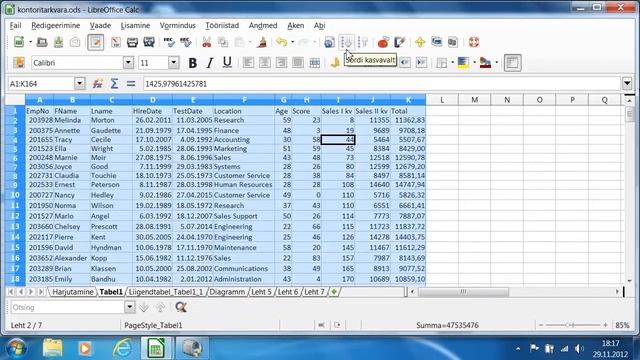Screen dimensions: 640x360
Task: Expand the Name Box dropdown
Action: pyautogui.click(x=80, y=84)
